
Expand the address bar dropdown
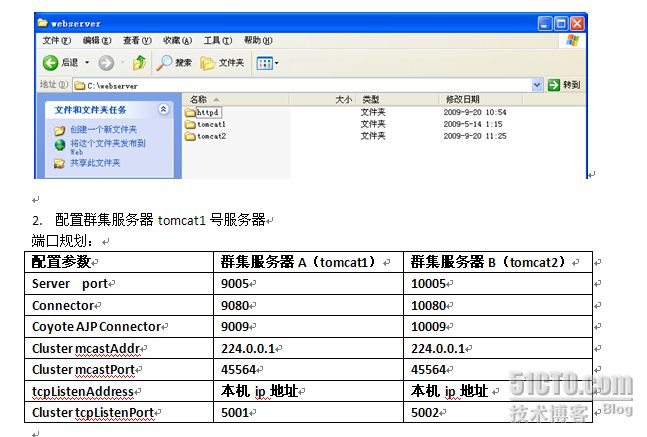(x=536, y=85)
